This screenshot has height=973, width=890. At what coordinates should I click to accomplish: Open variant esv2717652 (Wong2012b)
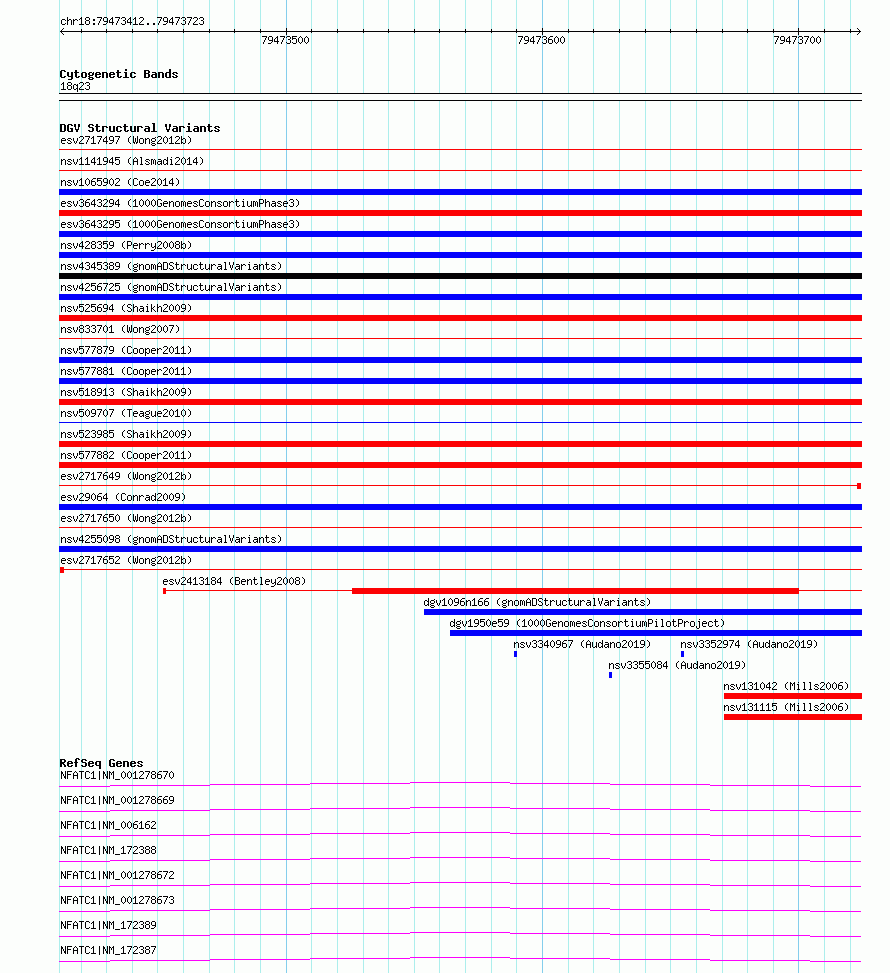coord(126,560)
